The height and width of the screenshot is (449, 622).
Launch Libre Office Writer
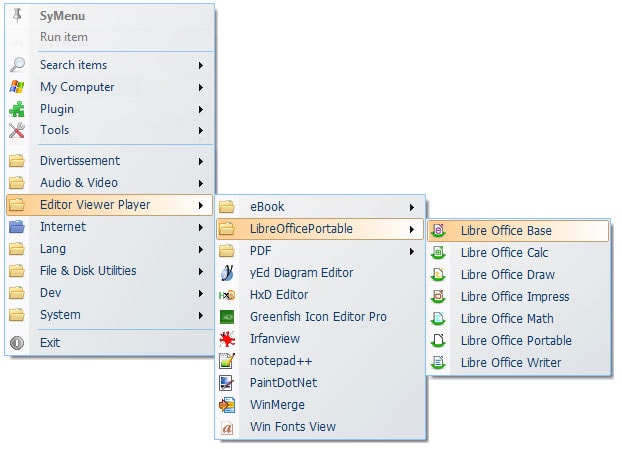(518, 363)
